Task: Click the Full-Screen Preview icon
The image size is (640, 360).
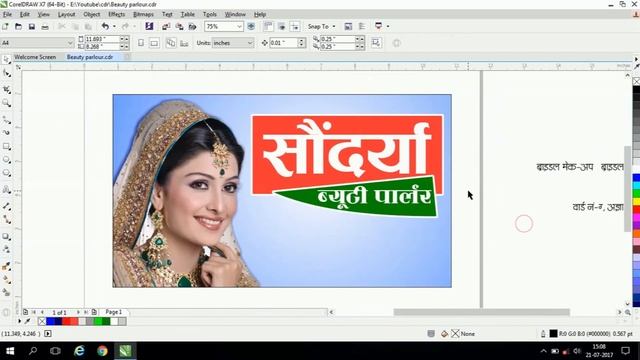Action: pyautogui.click(x=251, y=27)
